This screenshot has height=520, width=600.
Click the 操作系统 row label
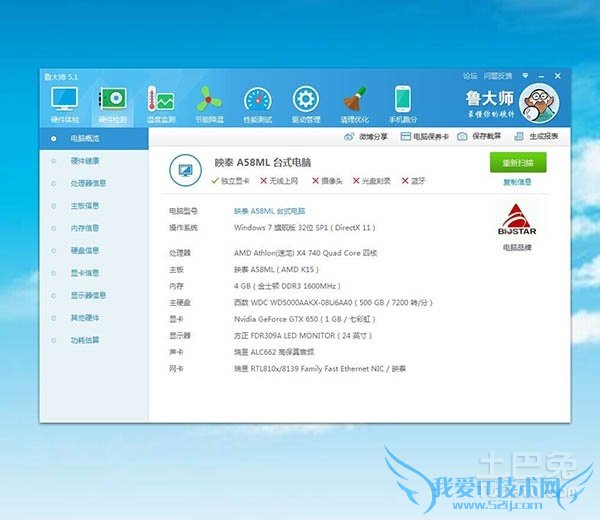[183, 228]
